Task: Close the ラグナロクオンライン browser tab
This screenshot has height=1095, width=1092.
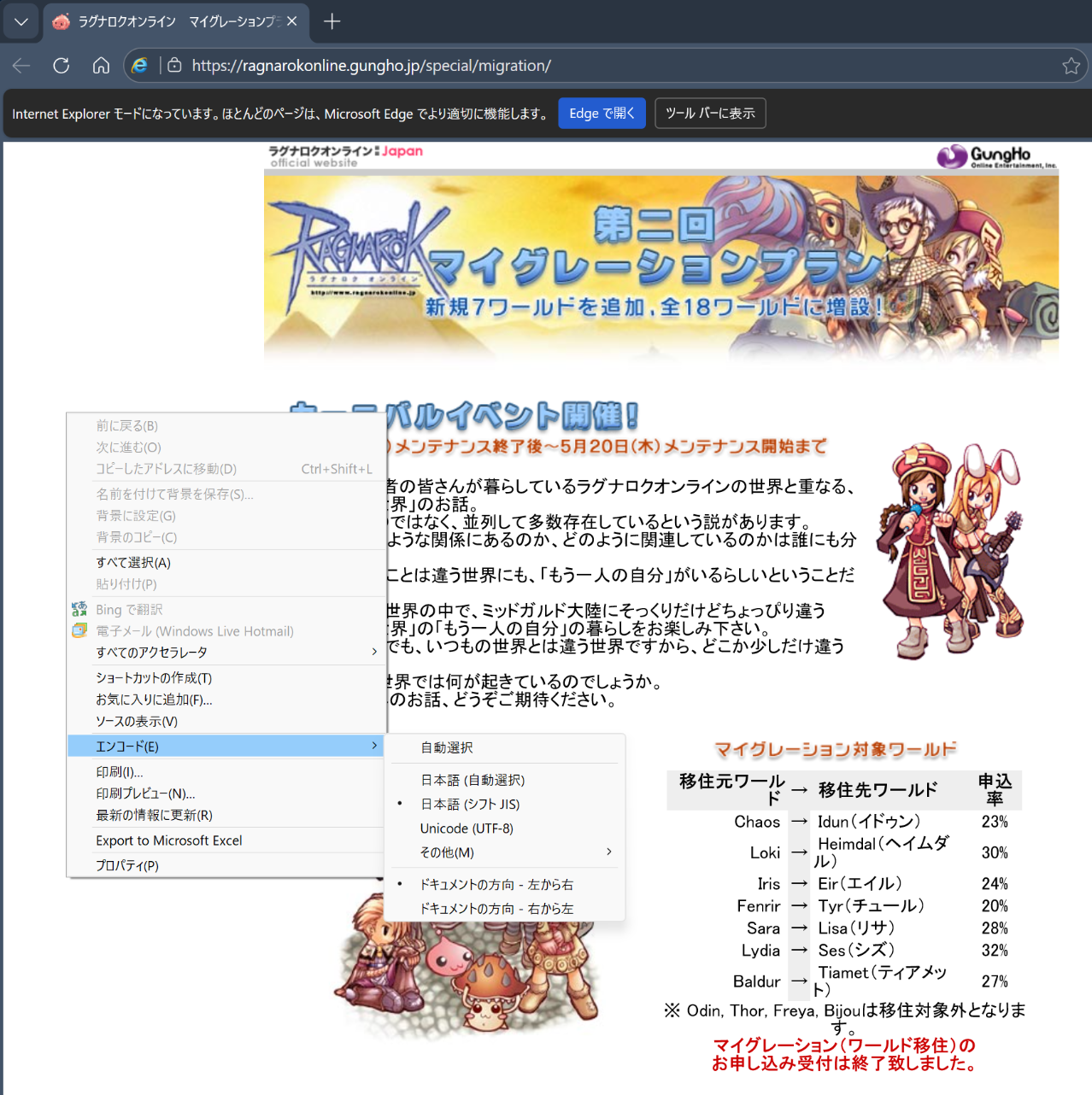Action: coord(292,21)
